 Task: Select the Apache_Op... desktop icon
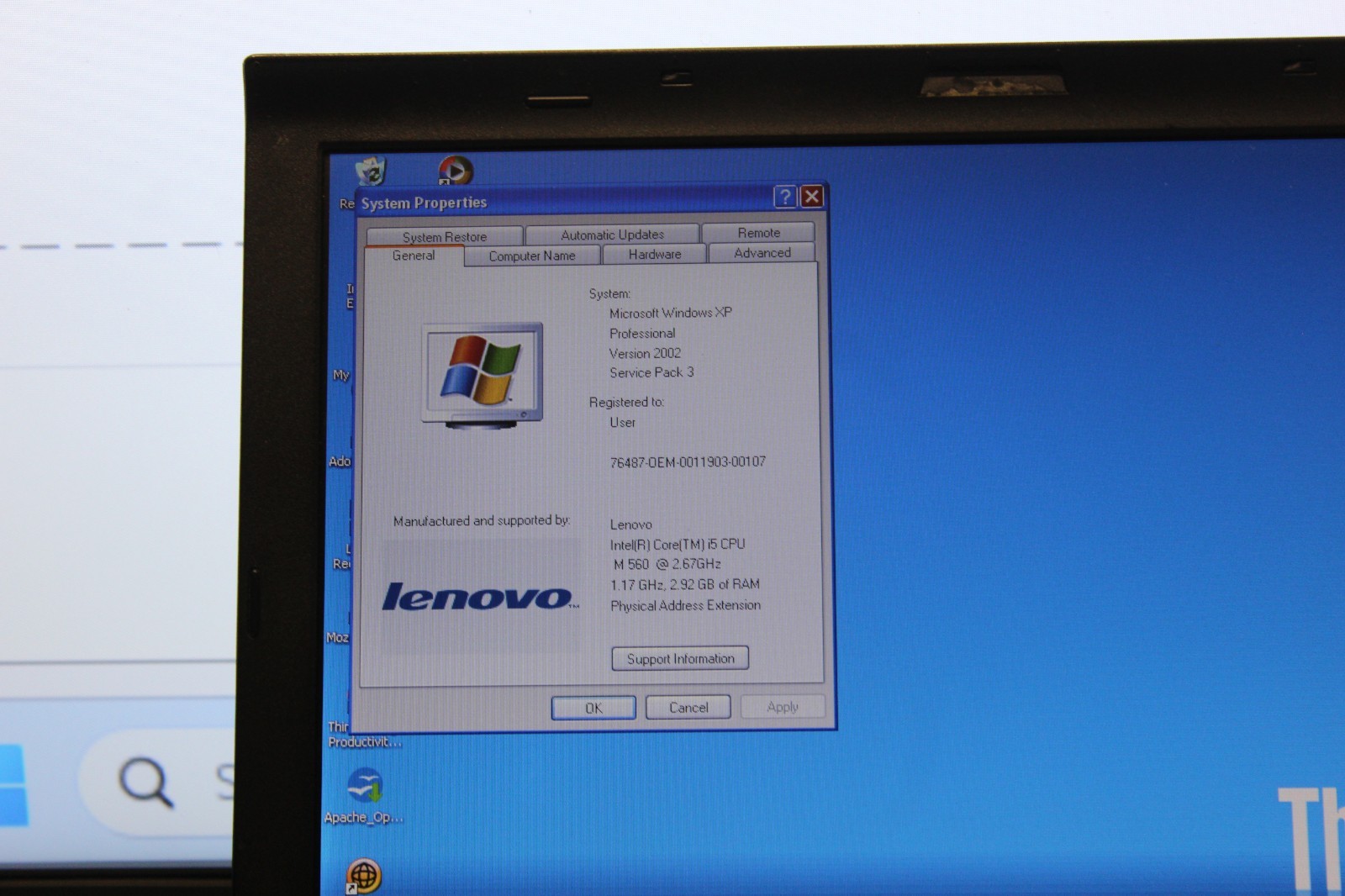tap(364, 797)
